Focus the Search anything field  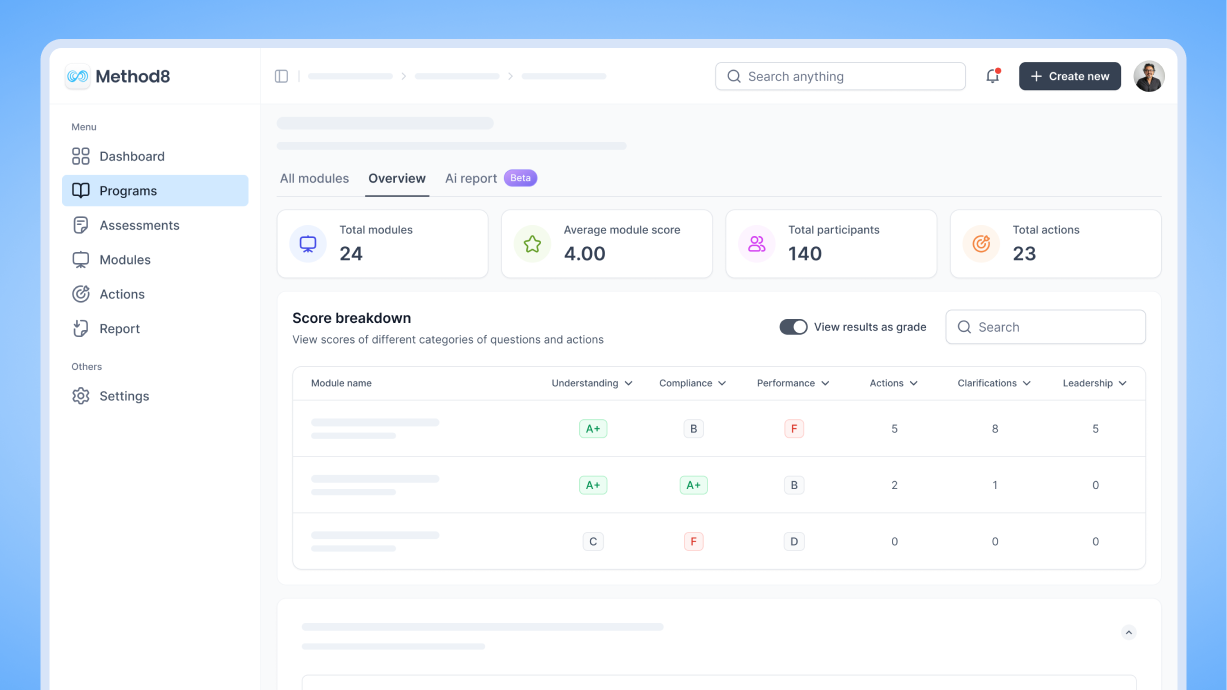[840, 76]
